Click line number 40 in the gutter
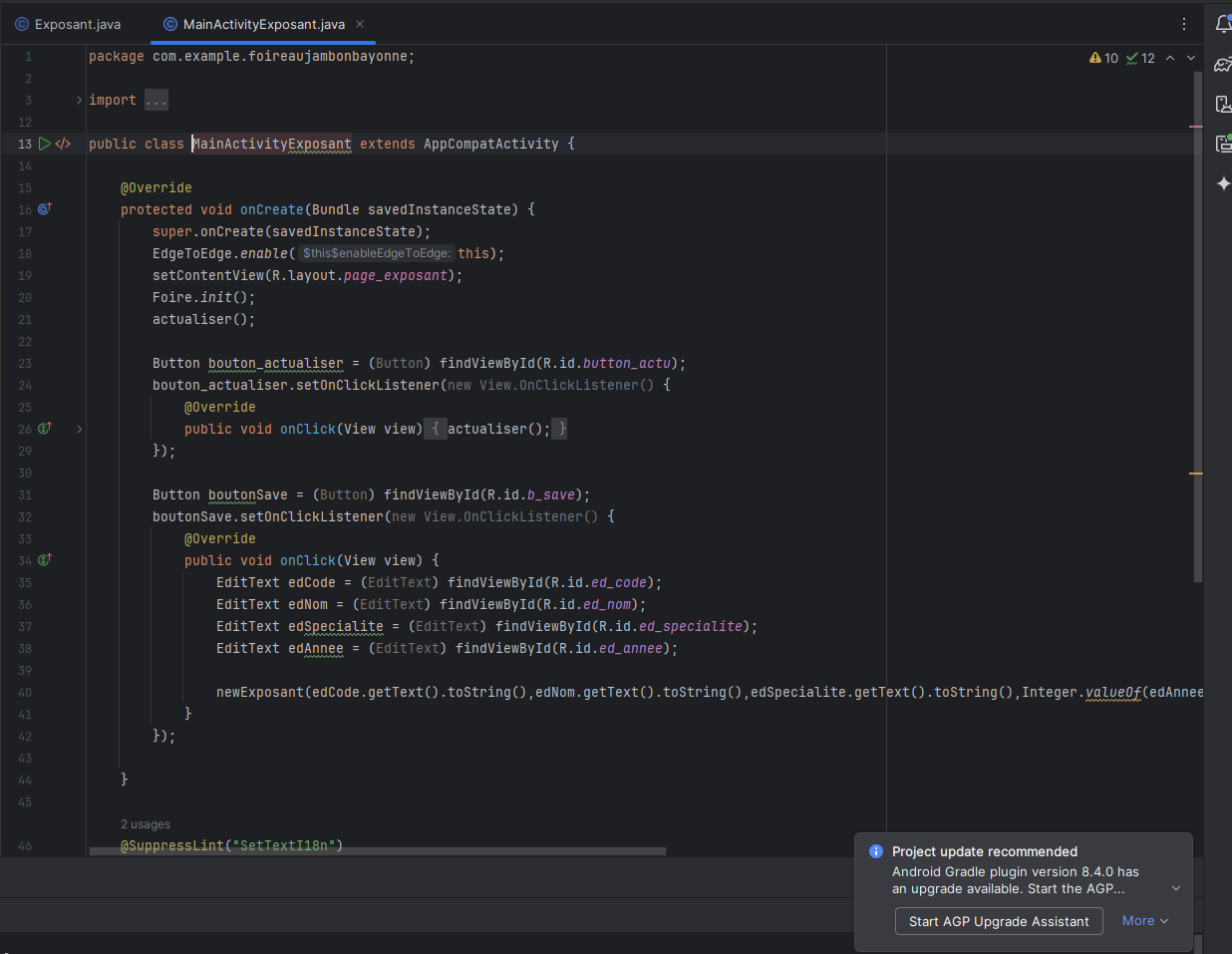The width and height of the screenshot is (1232, 954). point(25,692)
